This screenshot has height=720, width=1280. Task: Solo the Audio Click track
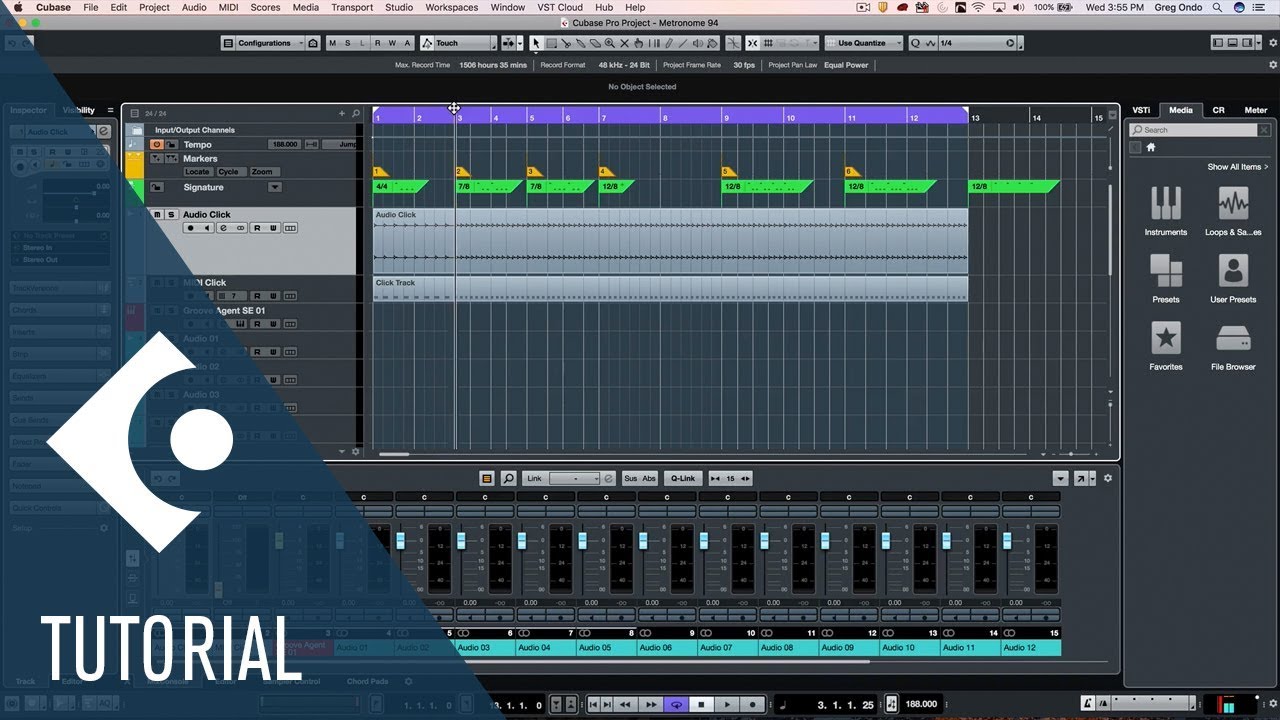point(171,214)
